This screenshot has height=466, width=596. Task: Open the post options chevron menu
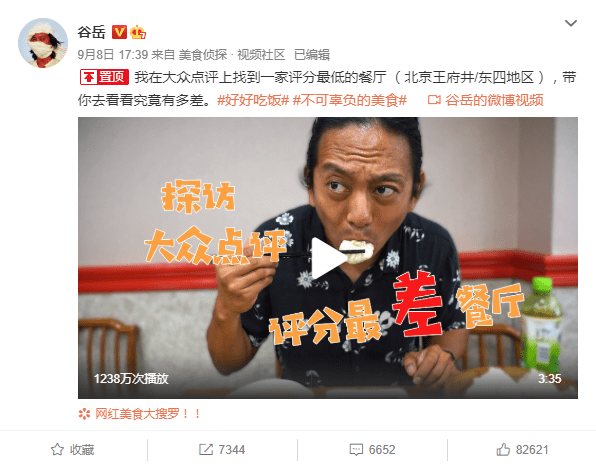[x=571, y=23]
